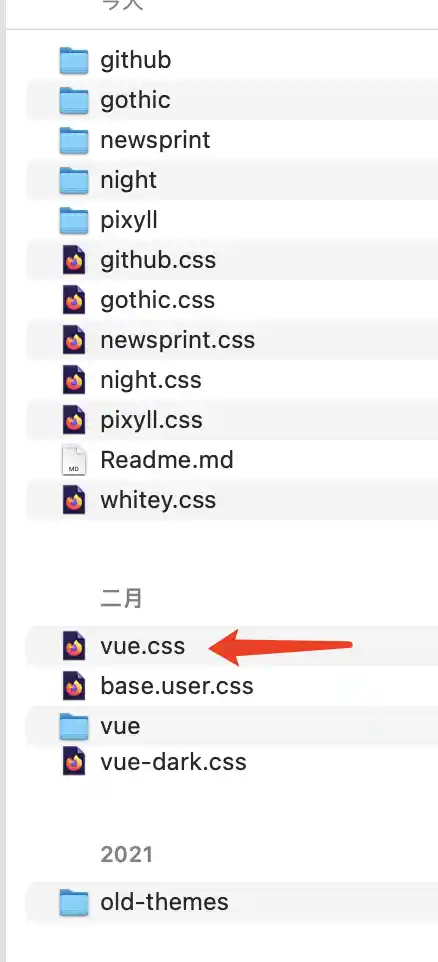Click the old-themes folder icon

coord(74,902)
